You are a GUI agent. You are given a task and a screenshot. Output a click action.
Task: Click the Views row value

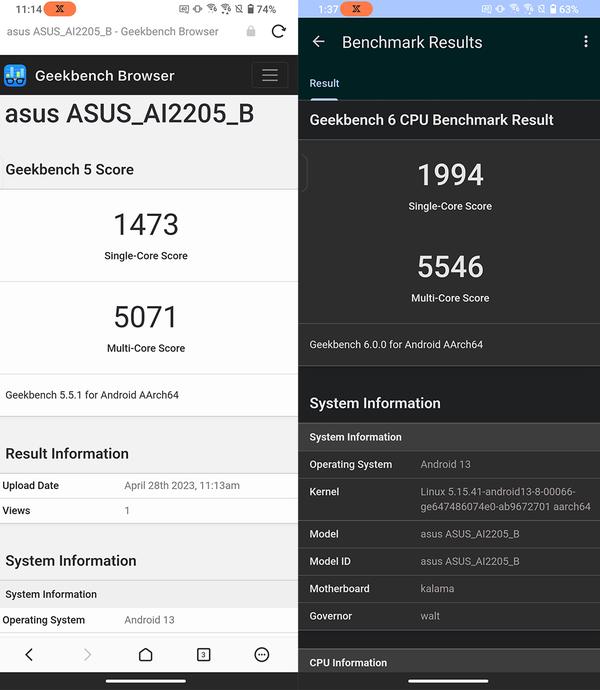click(x=127, y=510)
